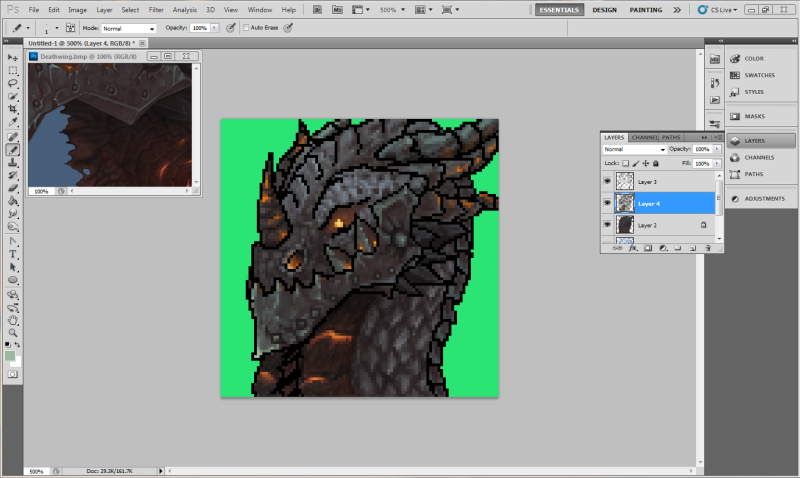Switch to the Paths tab in layers panel
This screenshot has height=478, width=800.
671,137
